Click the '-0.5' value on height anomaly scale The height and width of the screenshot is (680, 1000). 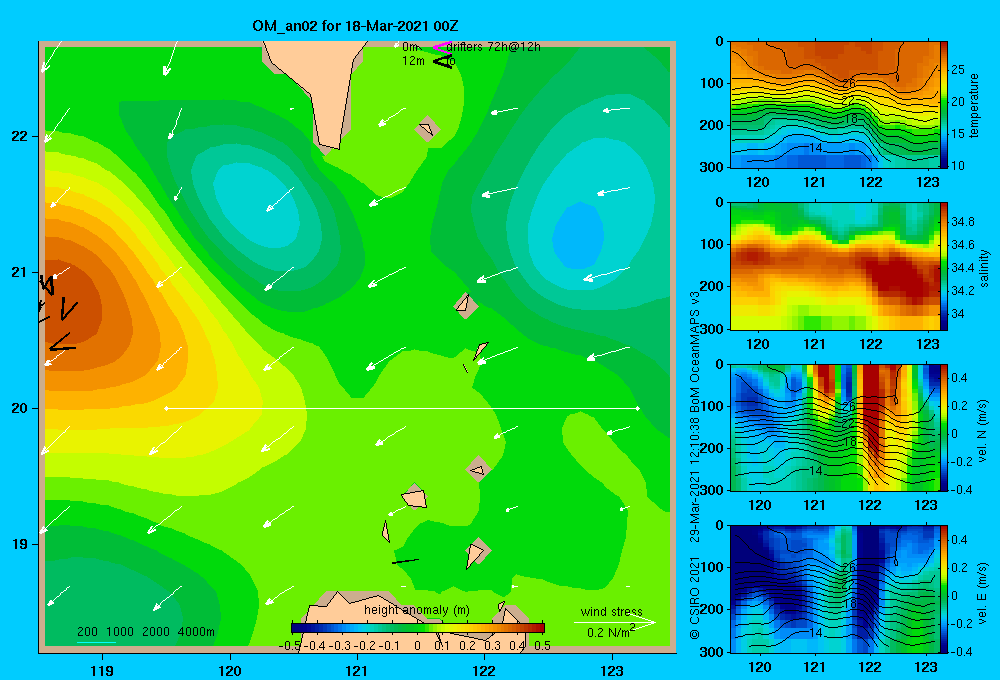pyautogui.click(x=289, y=646)
